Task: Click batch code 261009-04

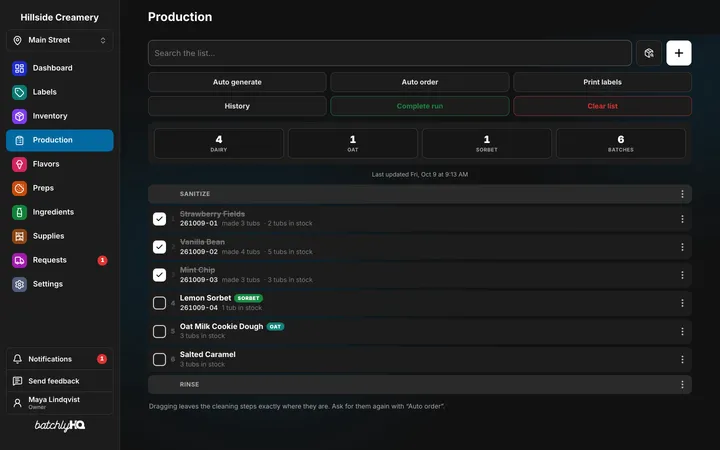Action: coord(199,308)
